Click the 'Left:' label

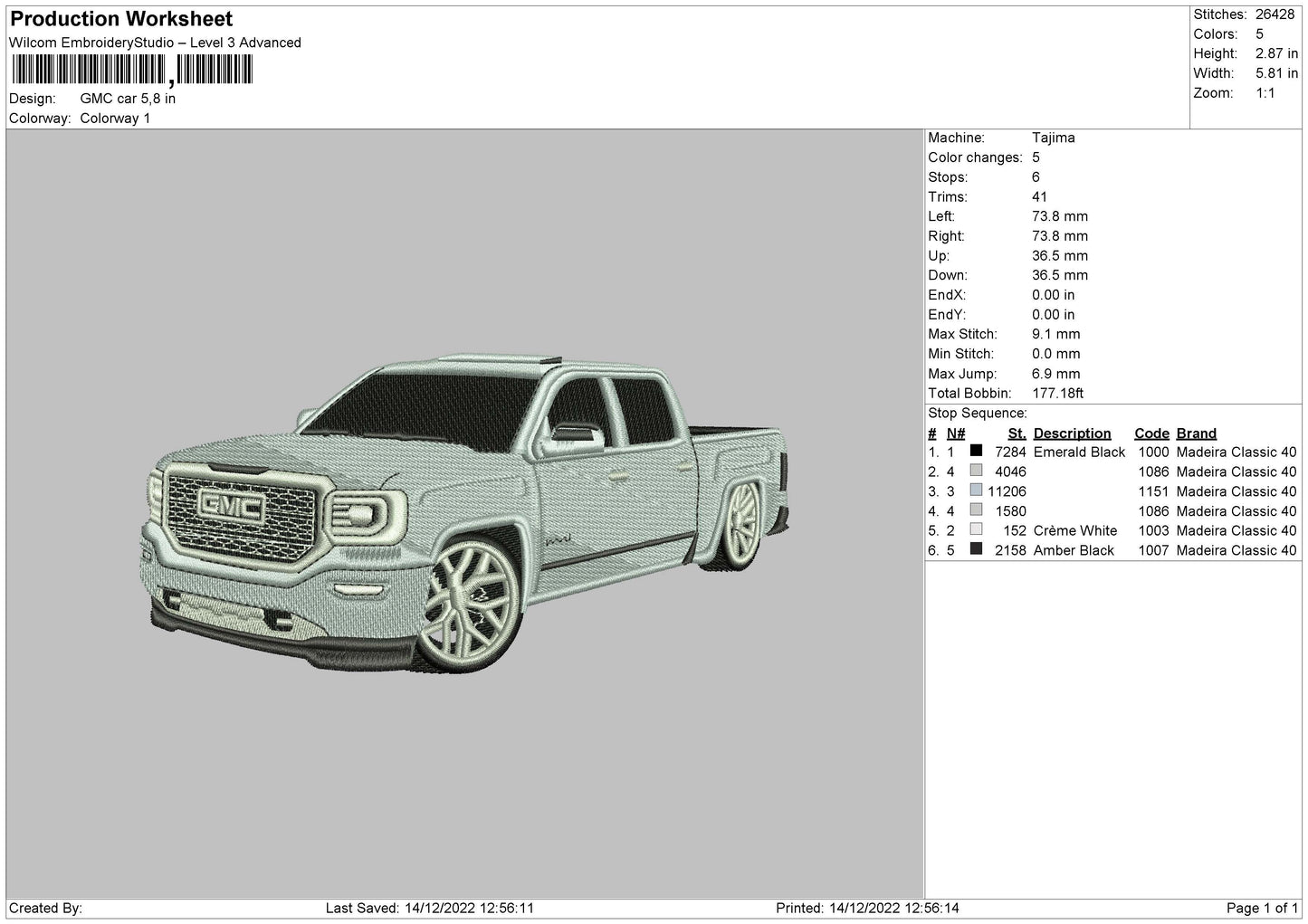(941, 216)
